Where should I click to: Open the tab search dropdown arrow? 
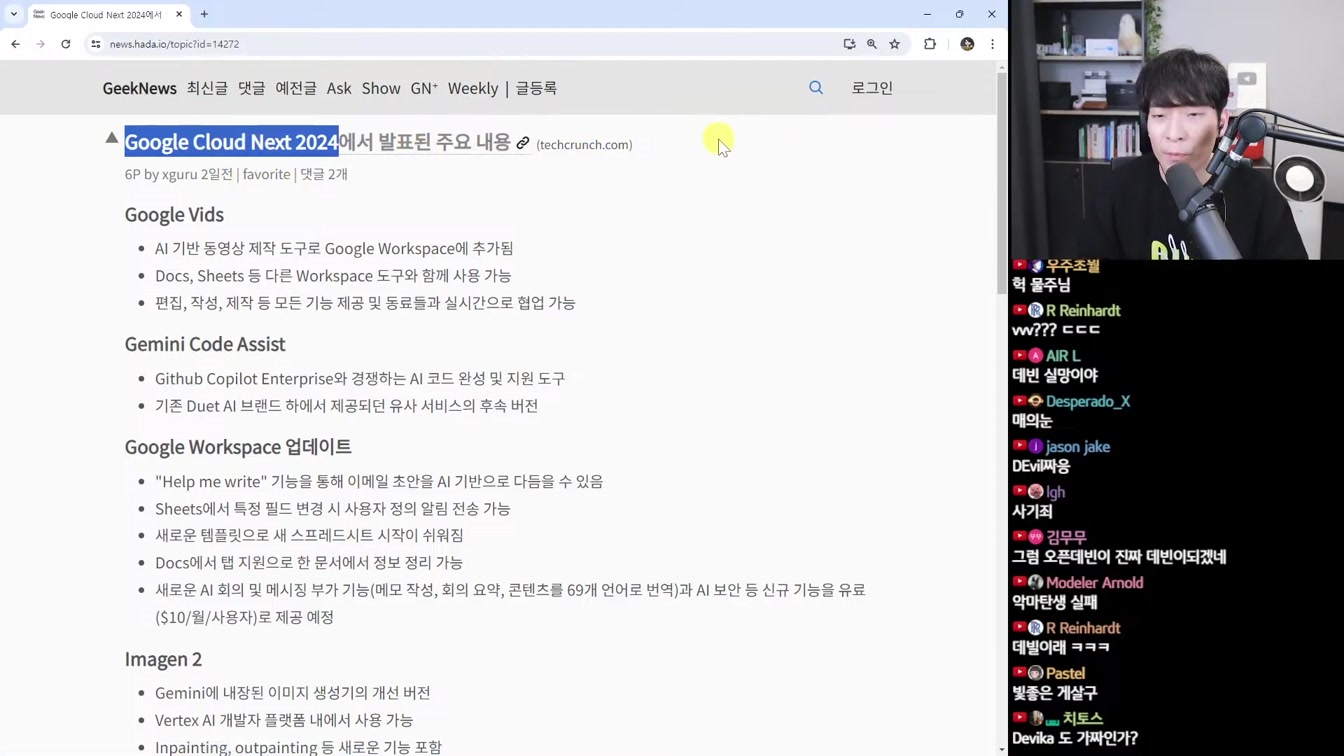pyautogui.click(x=14, y=14)
